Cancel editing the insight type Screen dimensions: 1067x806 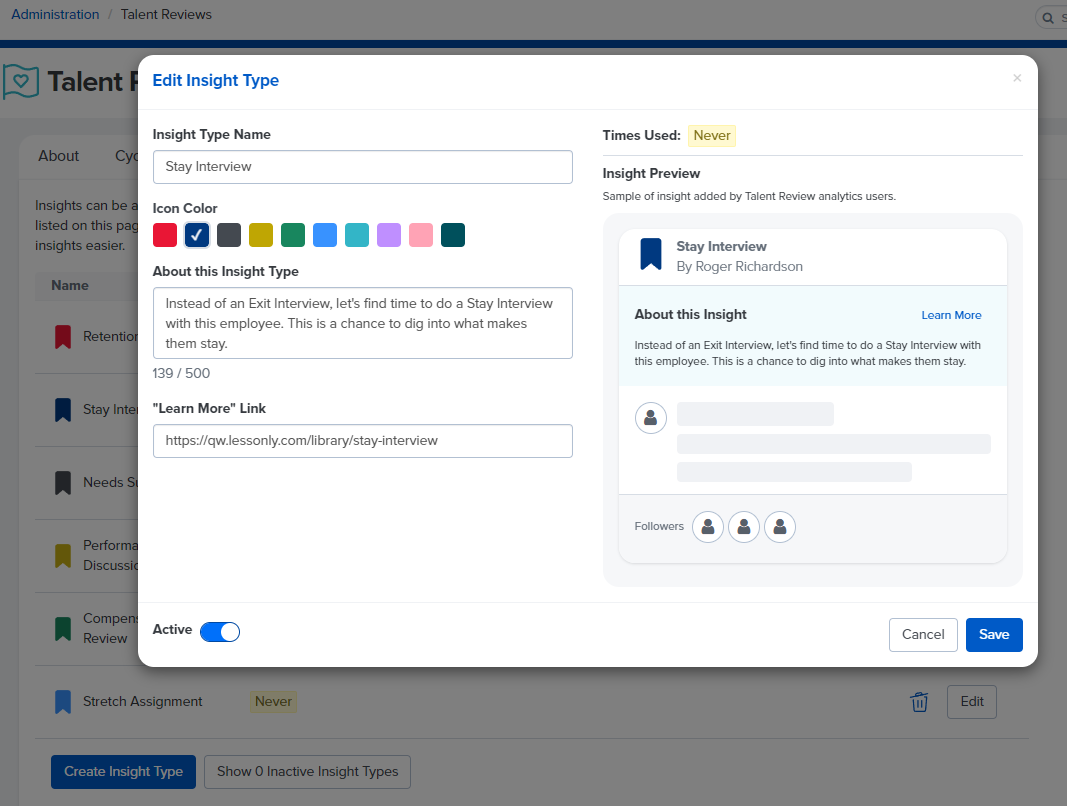point(923,634)
